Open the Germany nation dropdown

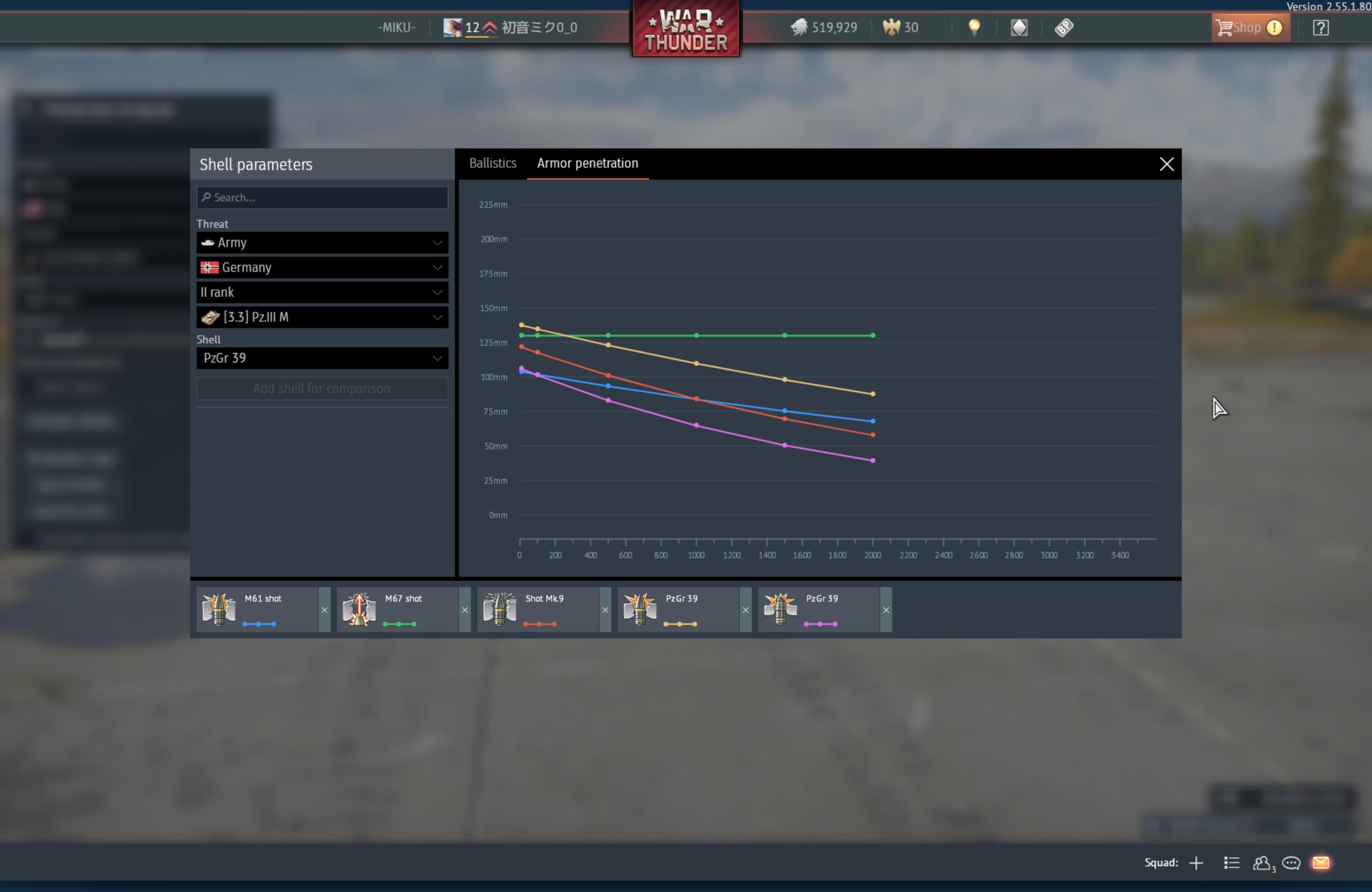coord(322,267)
